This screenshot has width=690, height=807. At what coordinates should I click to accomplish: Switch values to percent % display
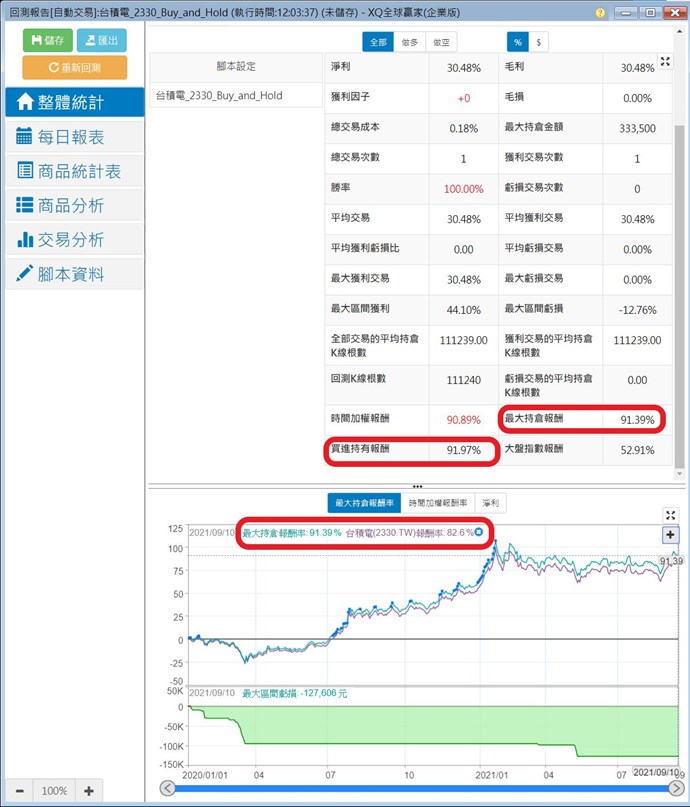pos(518,42)
